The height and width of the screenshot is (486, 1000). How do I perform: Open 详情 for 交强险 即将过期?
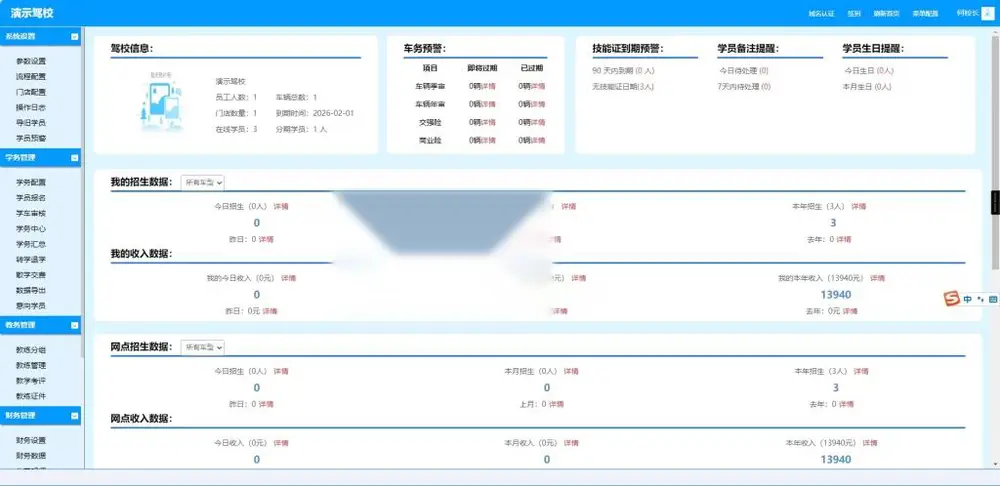tap(488, 122)
